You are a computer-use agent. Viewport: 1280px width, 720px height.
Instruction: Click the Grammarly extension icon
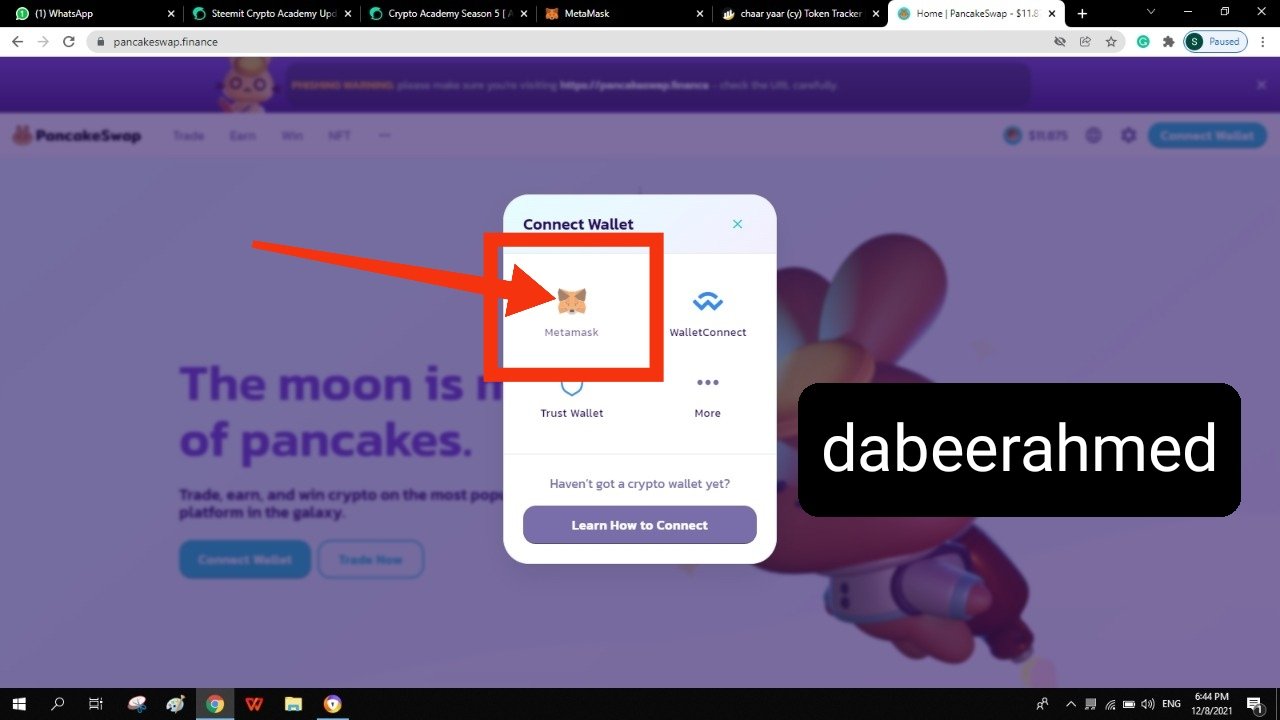1144,42
